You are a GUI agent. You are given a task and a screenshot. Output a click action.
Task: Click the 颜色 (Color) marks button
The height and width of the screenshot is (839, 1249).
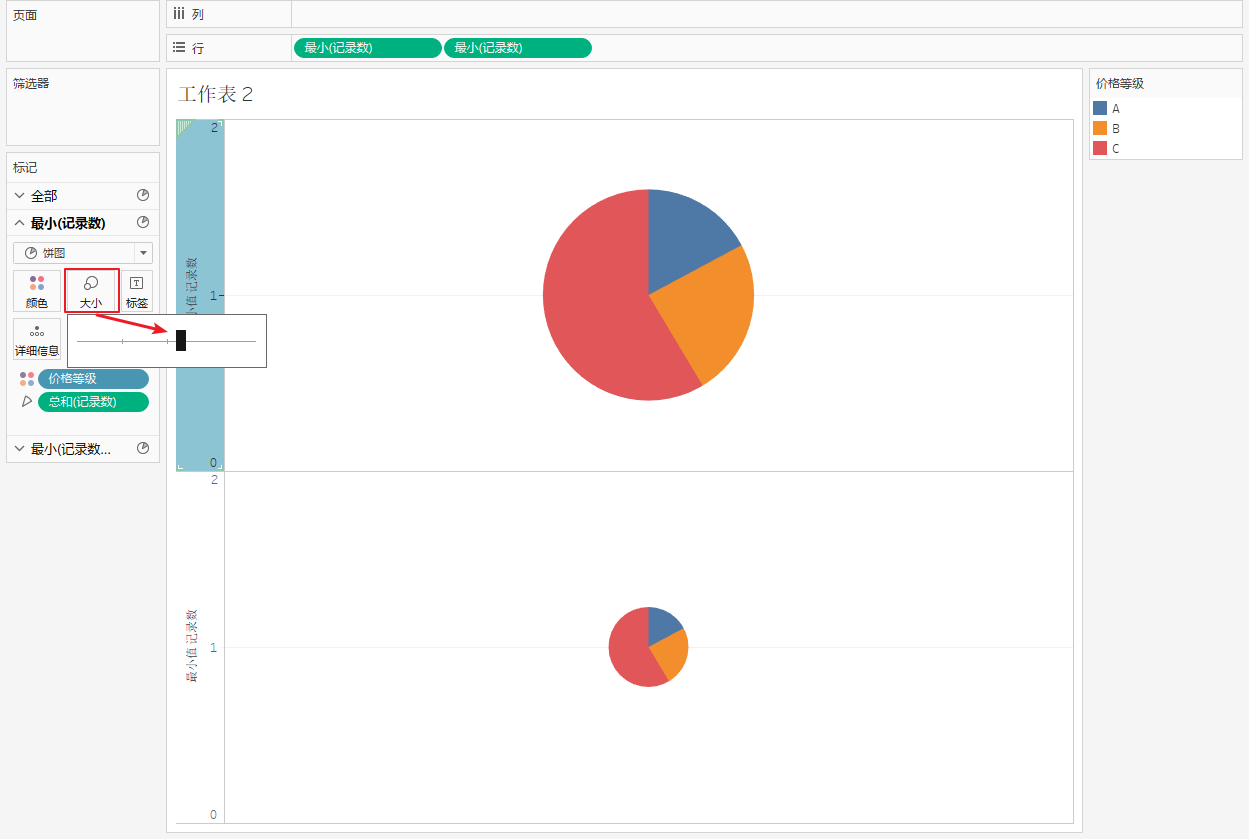(x=37, y=291)
